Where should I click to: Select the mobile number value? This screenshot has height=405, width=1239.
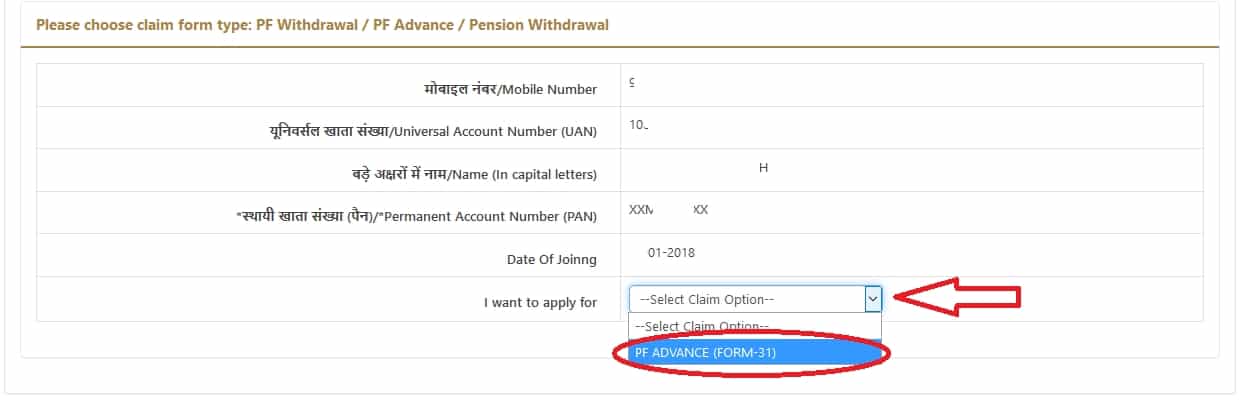[632, 82]
